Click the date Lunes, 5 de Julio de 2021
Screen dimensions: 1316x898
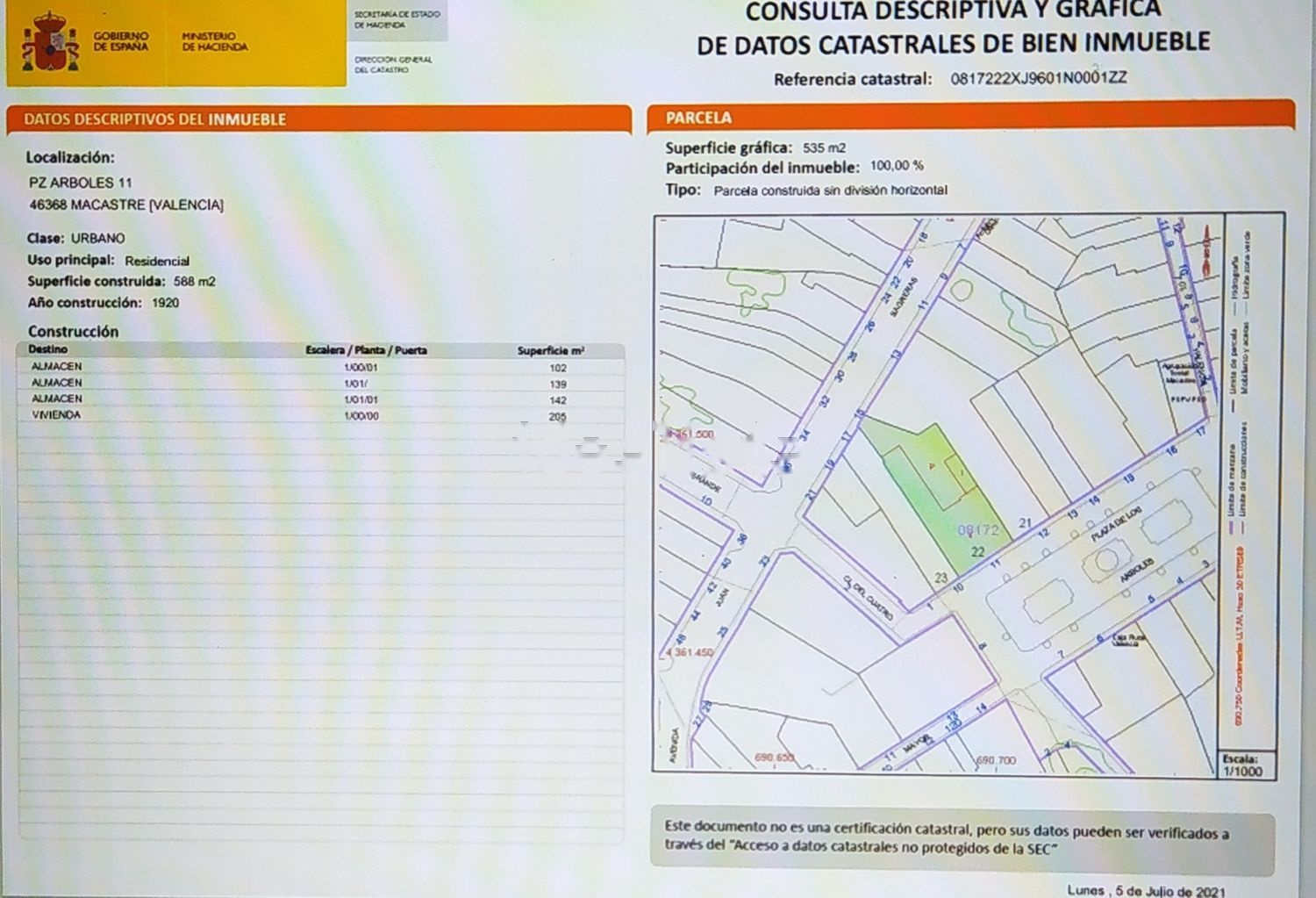pyautogui.click(x=1146, y=890)
